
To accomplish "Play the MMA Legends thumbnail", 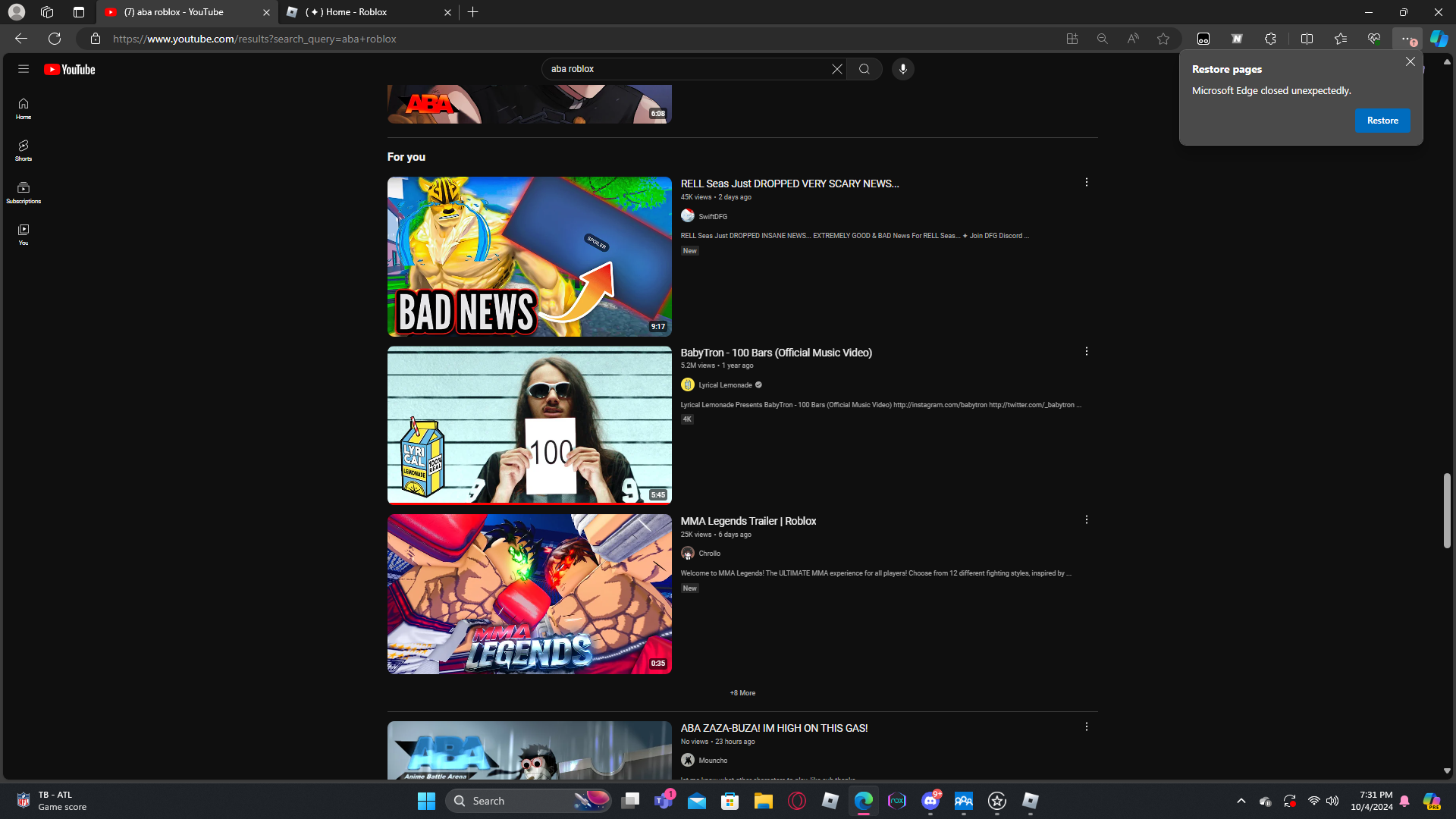I will coord(529,594).
